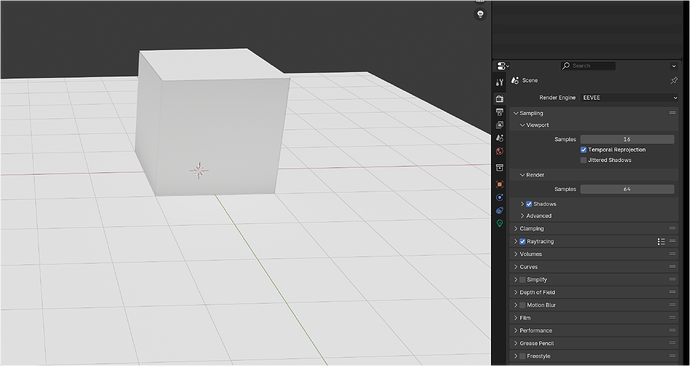Uncheck the Raytracing checkbox
Viewport: 690px width, 366px height.
(522, 242)
